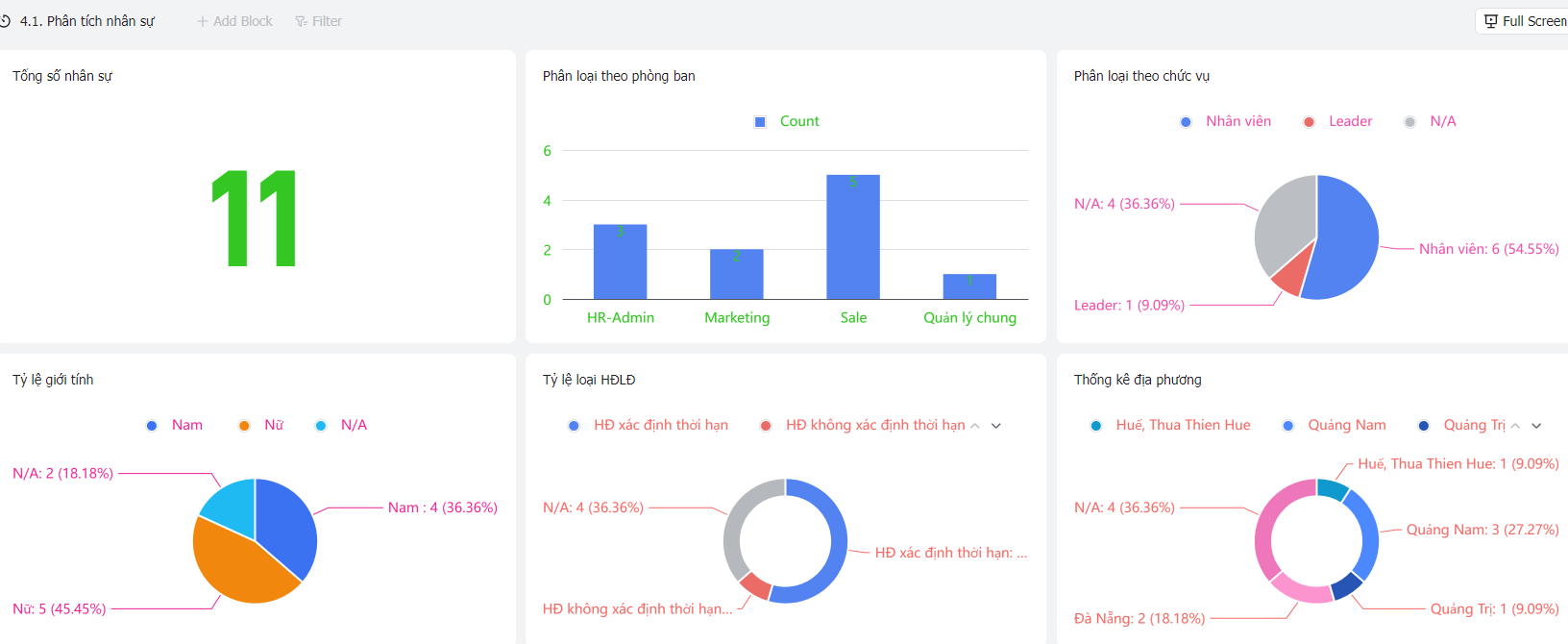Open the Full Screen view

1524,21
